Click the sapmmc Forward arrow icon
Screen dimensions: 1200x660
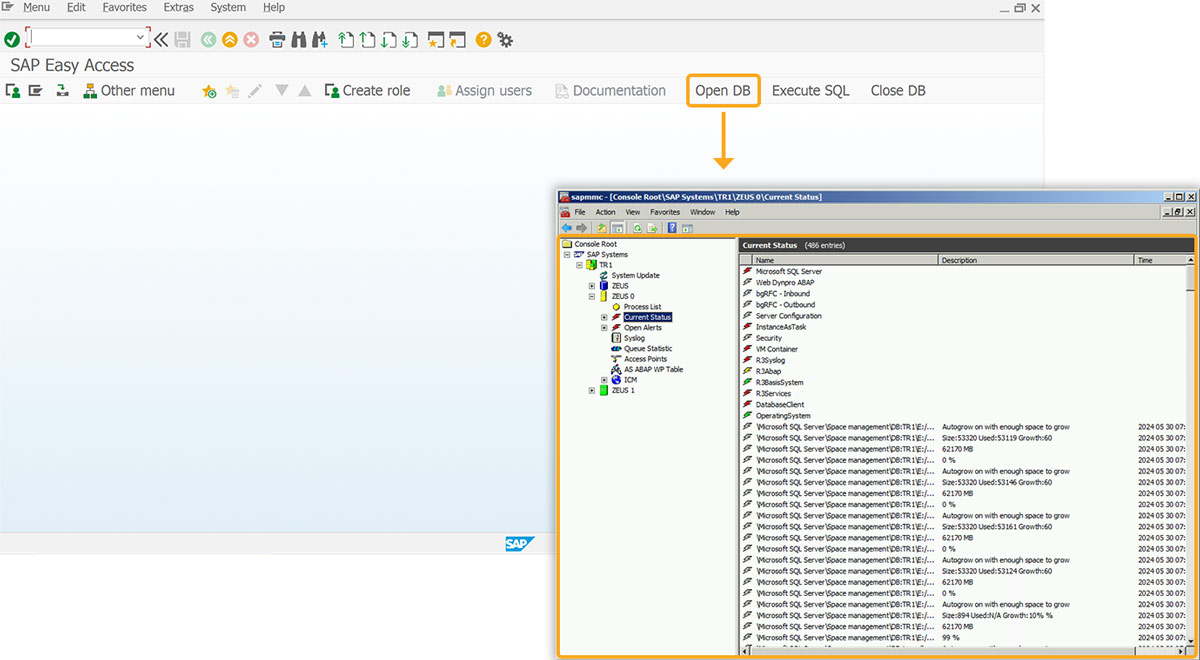click(582, 228)
